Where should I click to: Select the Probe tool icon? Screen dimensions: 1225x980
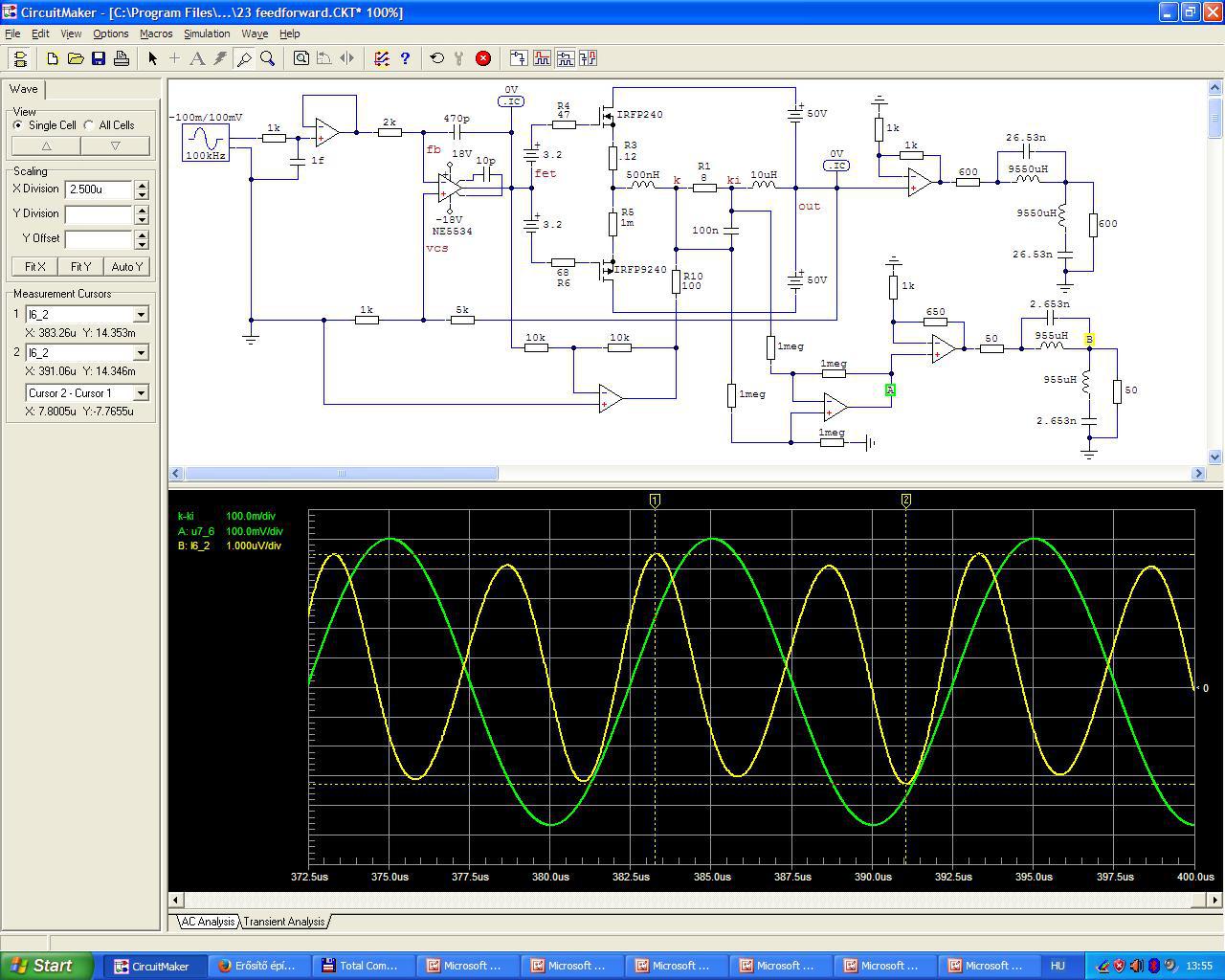point(244,58)
